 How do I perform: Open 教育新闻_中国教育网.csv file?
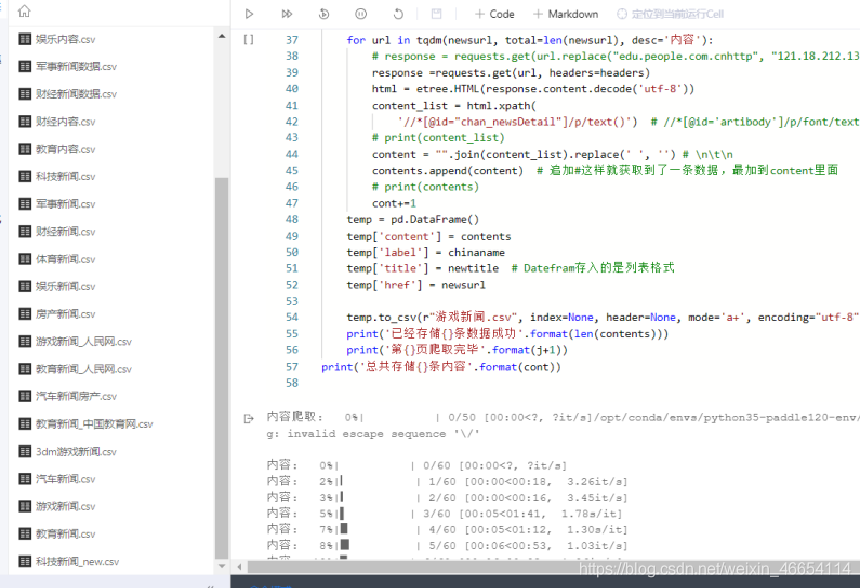pyautogui.click(x=94, y=424)
